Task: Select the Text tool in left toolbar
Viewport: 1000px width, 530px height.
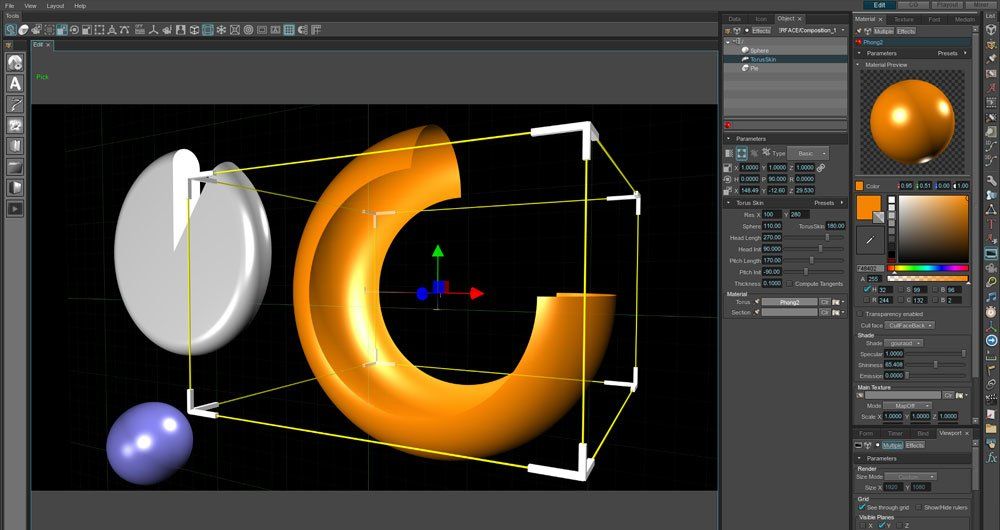Action: point(15,84)
